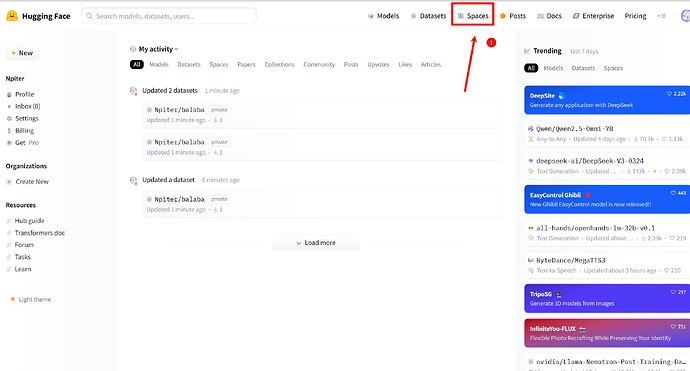Open Inbox (0) in the sidebar
The image size is (690, 371).
coord(23,106)
